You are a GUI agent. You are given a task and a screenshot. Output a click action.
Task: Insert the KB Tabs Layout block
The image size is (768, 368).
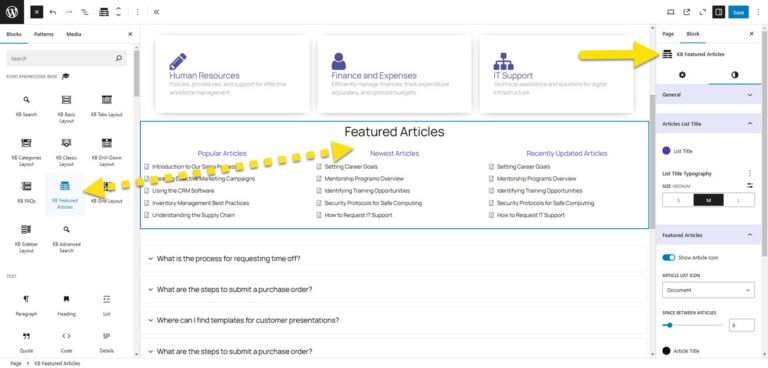107,105
